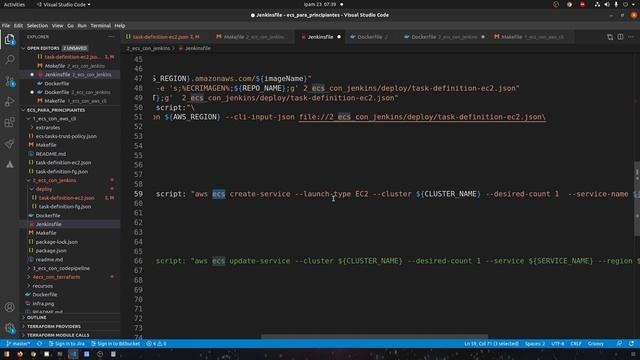The image size is (640, 360).
Task: Open the Edit menu
Action: tap(18, 25)
